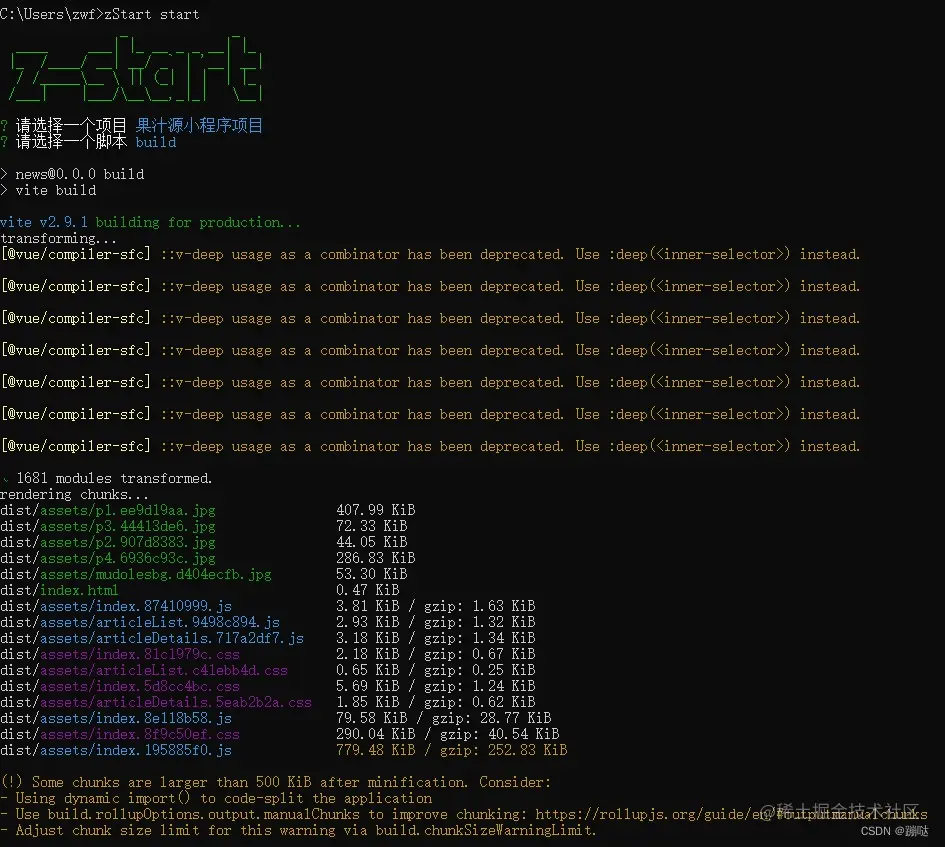Click the 'build' script answer text
This screenshot has height=847, width=945.
pyautogui.click(x=156, y=142)
